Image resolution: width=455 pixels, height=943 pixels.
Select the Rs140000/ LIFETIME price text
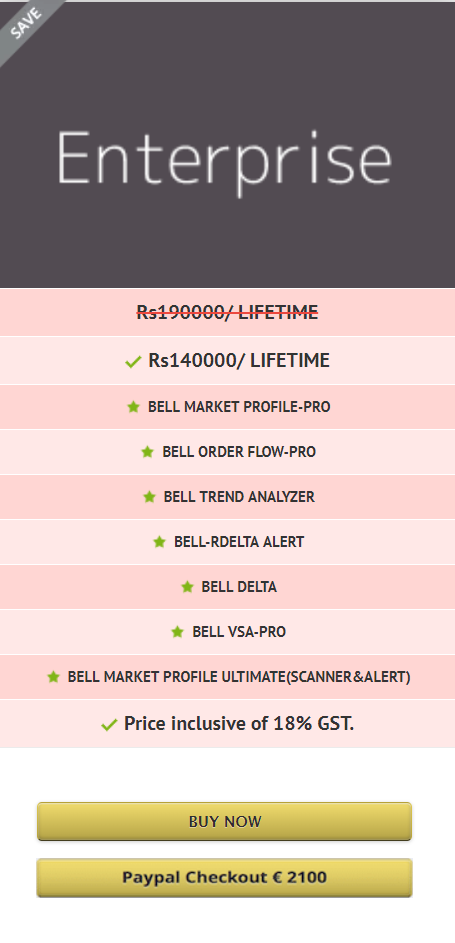[239, 360]
